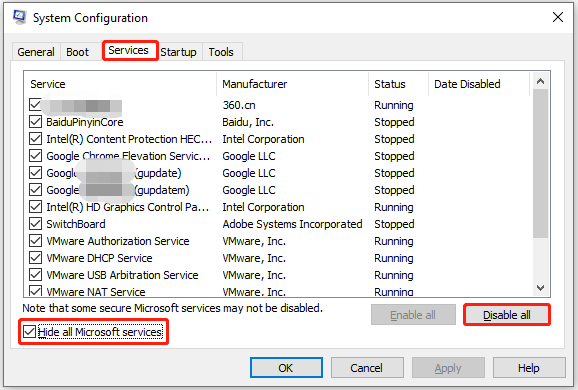Screen dimensions: 578x390
Task: Toggle Hide all Microsoft services checkbox
Action: click(29, 331)
